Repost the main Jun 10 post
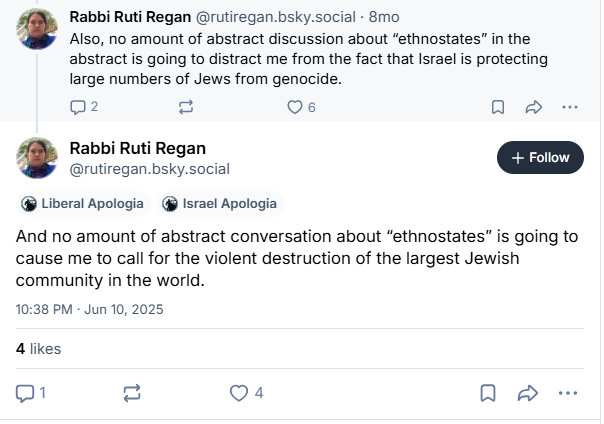Image resolution: width=604 pixels, height=424 pixels. click(132, 393)
